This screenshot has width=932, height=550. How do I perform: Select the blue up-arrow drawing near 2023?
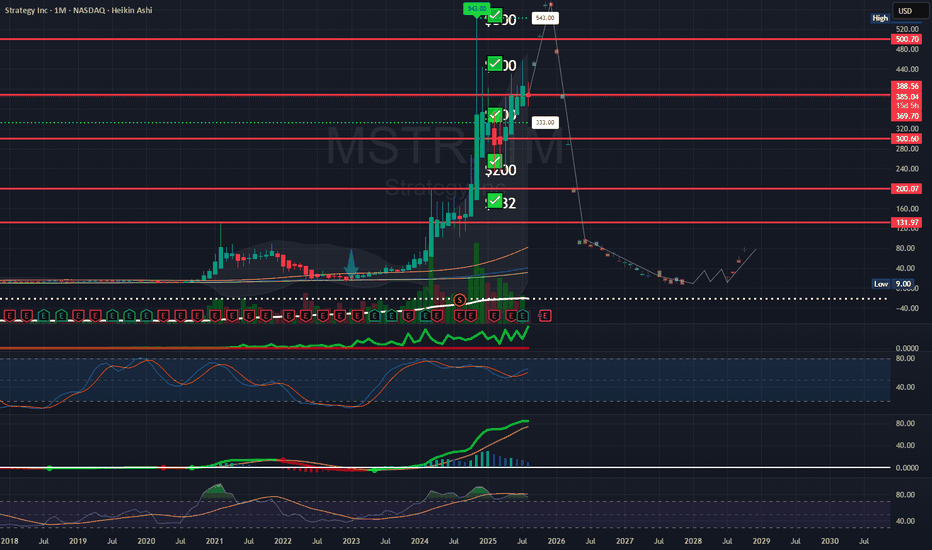coord(351,262)
